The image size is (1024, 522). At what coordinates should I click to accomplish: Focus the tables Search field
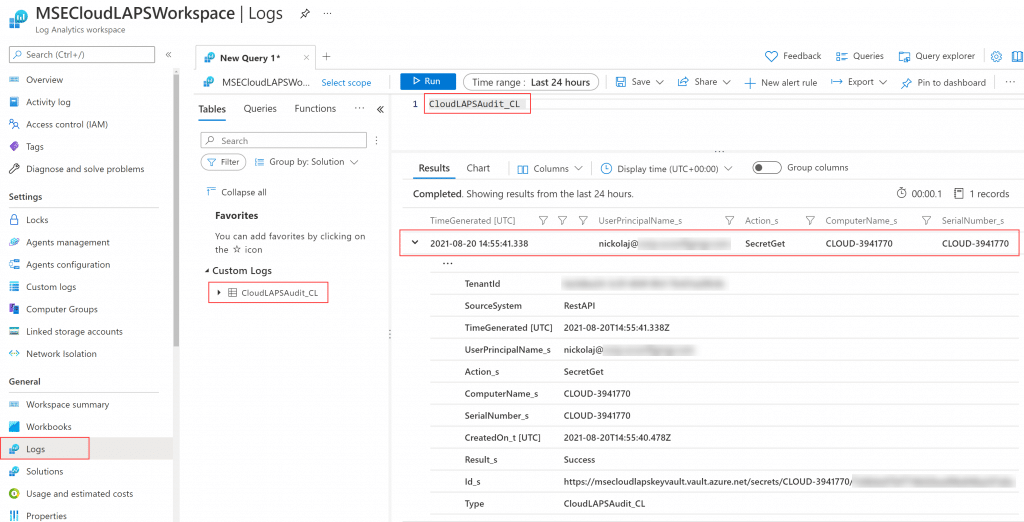pyautogui.click(x=283, y=140)
